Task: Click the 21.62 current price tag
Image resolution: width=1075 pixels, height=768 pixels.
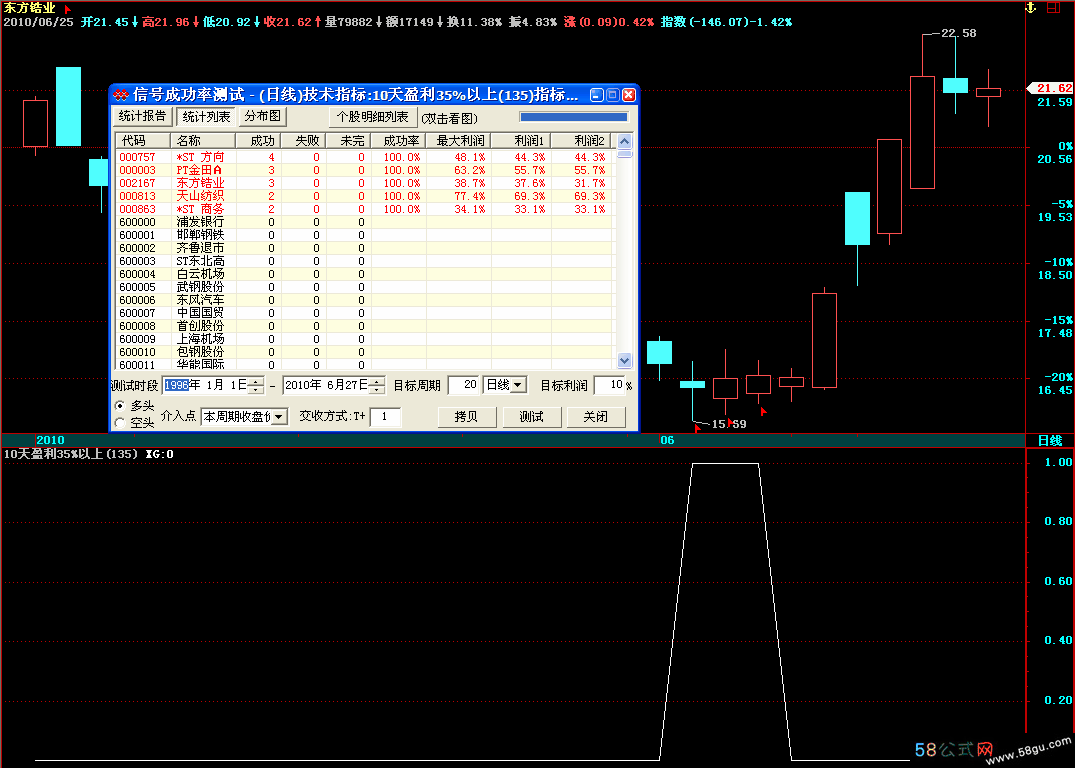Action: 1052,88
